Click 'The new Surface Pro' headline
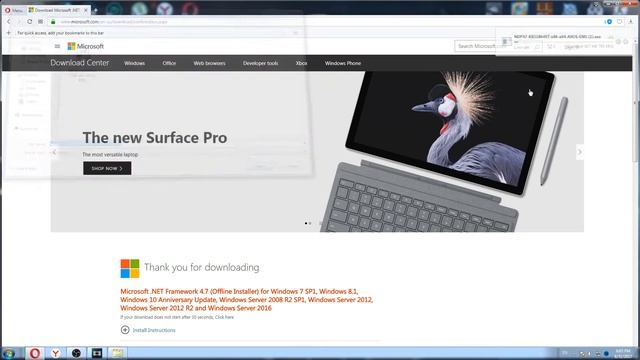The width and height of the screenshot is (640, 360). coord(155,138)
